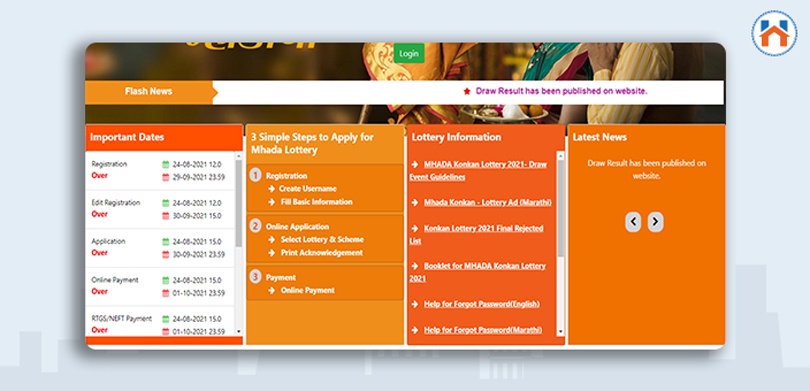Screen dimensions: 810x391
Task: Click the Important Dates scrollbar up arrow
Action: [x=238, y=155]
